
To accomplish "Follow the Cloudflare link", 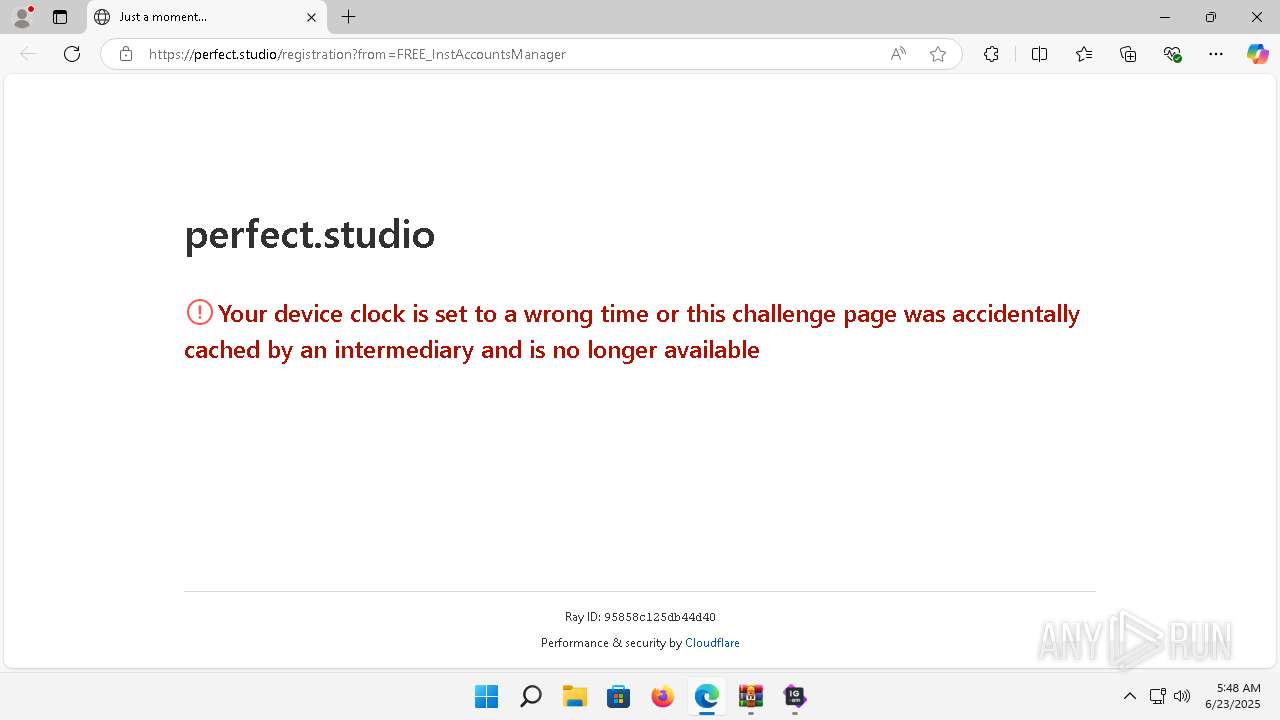I will click(712, 643).
